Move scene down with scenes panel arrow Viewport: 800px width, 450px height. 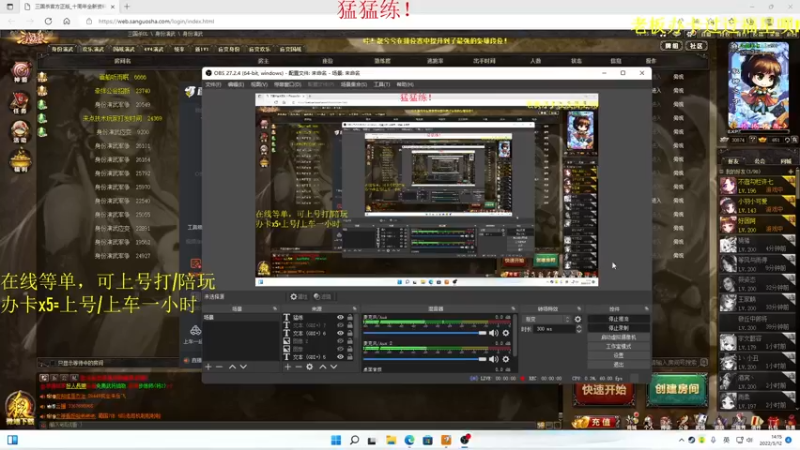tap(243, 367)
